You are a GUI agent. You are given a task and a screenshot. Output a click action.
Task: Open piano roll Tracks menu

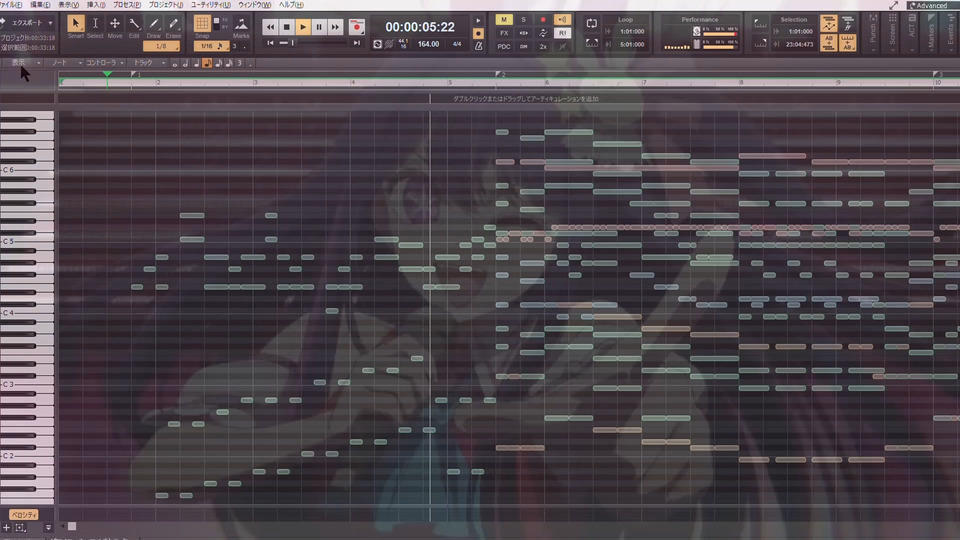coord(149,63)
